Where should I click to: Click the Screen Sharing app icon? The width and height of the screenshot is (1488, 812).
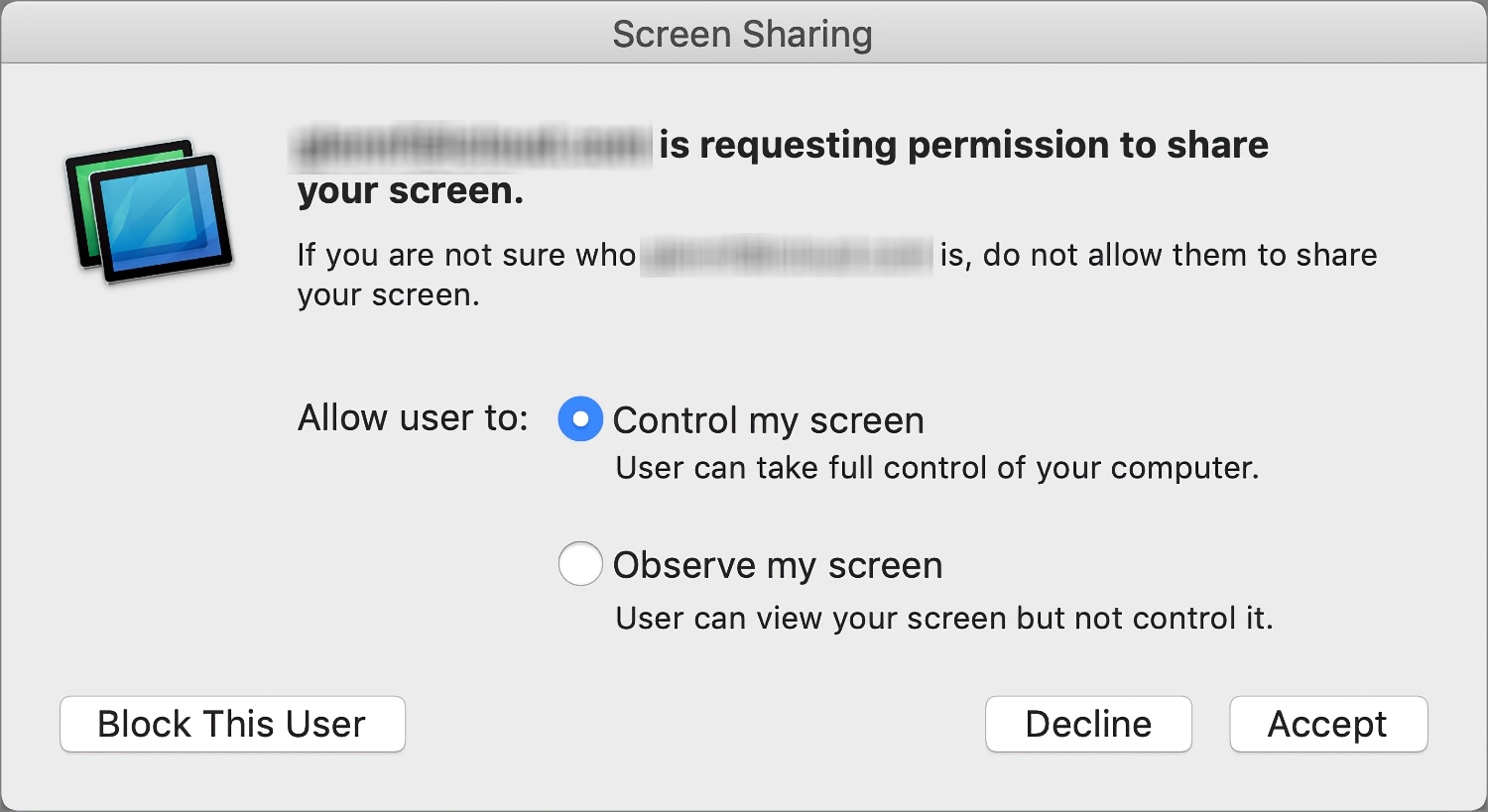149,210
